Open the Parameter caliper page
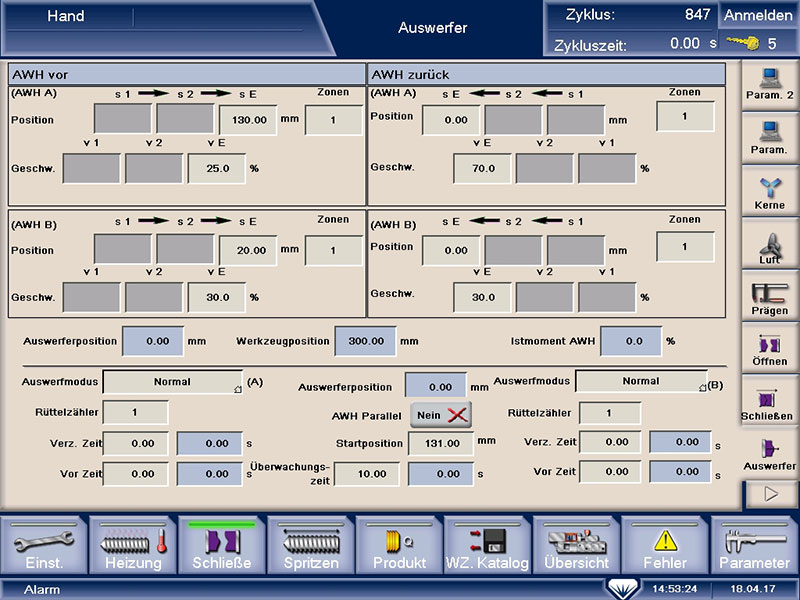Image resolution: width=800 pixels, height=600 pixels. coord(755,546)
